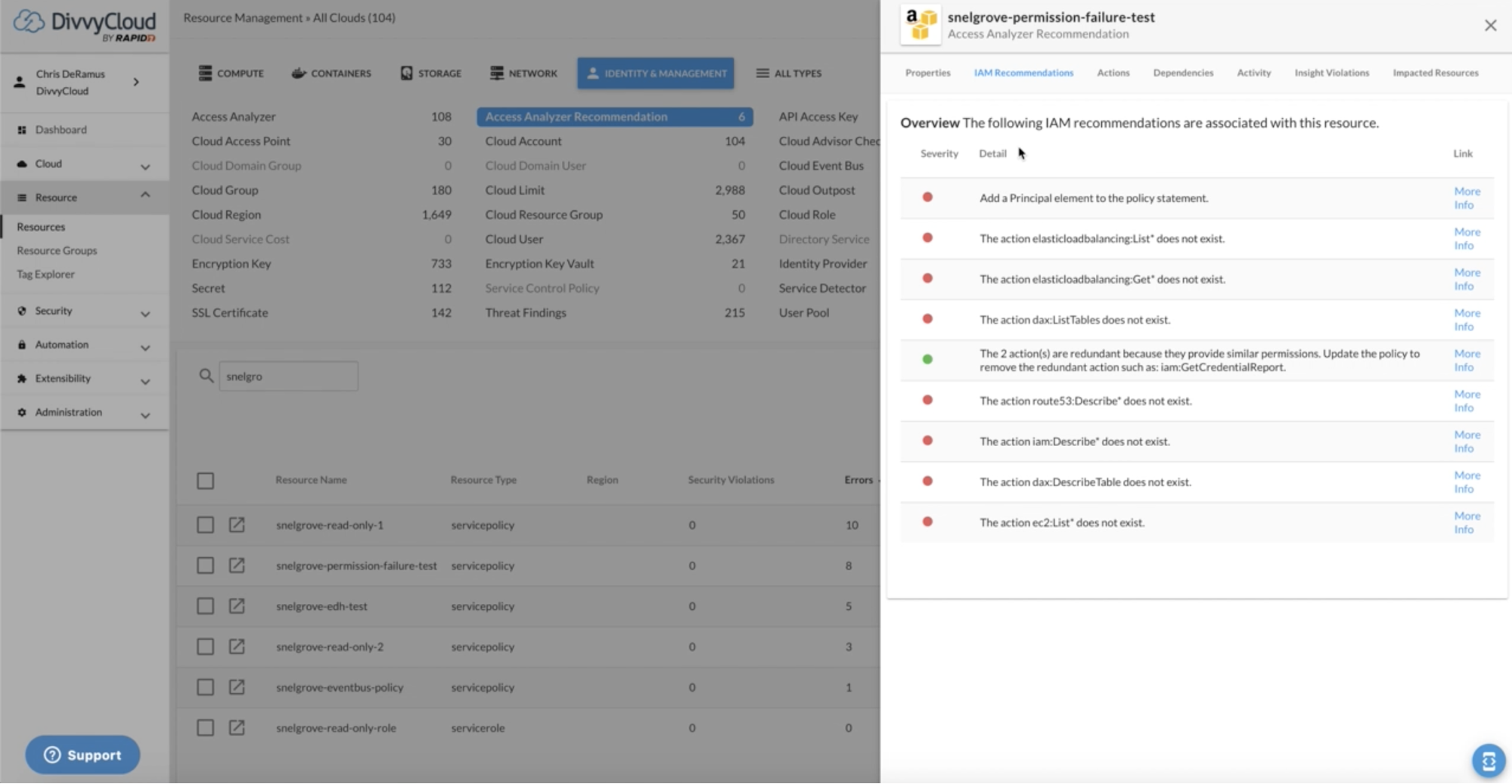This screenshot has width=1512, height=784.
Task: Click the Dashboard sidebar icon
Action: pos(22,130)
